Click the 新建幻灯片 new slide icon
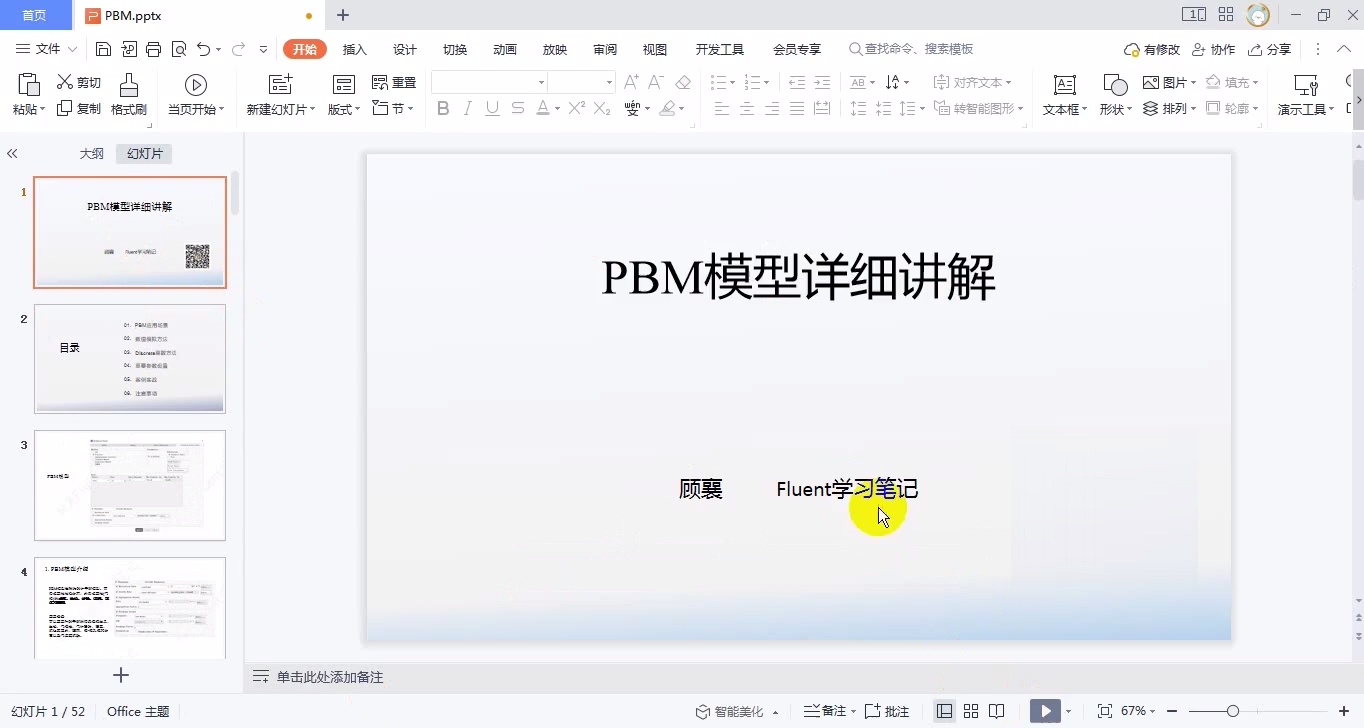1364x728 pixels. coord(279,85)
